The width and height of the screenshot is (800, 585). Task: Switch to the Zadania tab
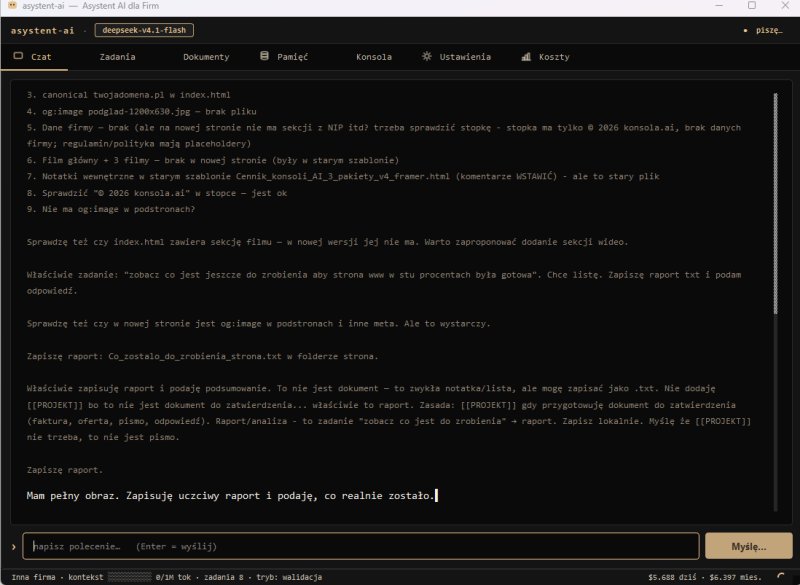117,57
